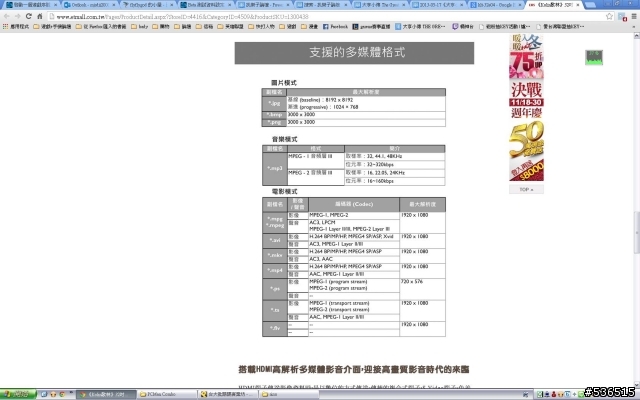The width and height of the screenshot is (640, 400).
Task: Switch to the Outlook tab
Action: pyautogui.click(x=89, y=5)
